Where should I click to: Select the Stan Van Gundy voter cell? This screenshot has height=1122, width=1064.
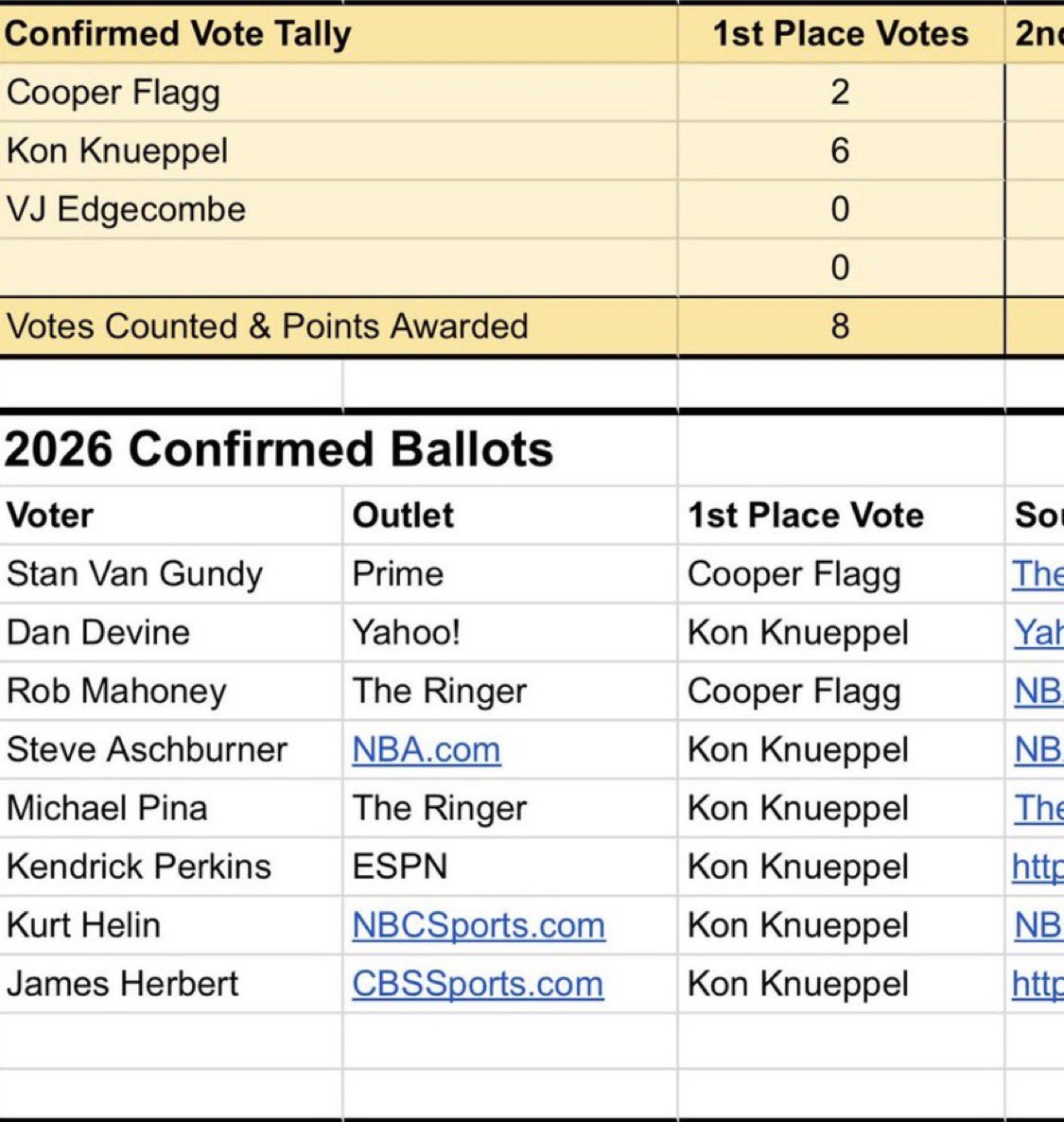pos(134,574)
